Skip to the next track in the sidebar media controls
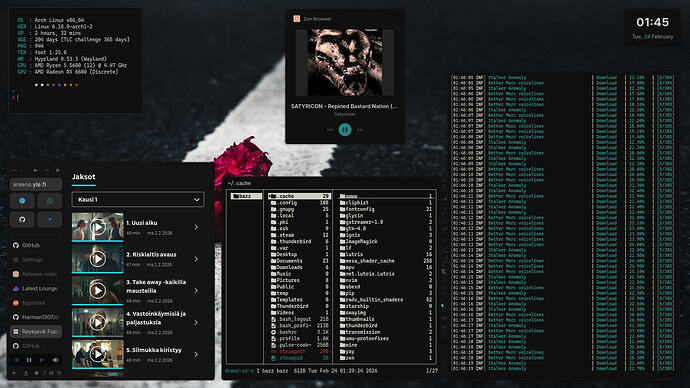The width and height of the screenshot is (690, 388). 42,360
